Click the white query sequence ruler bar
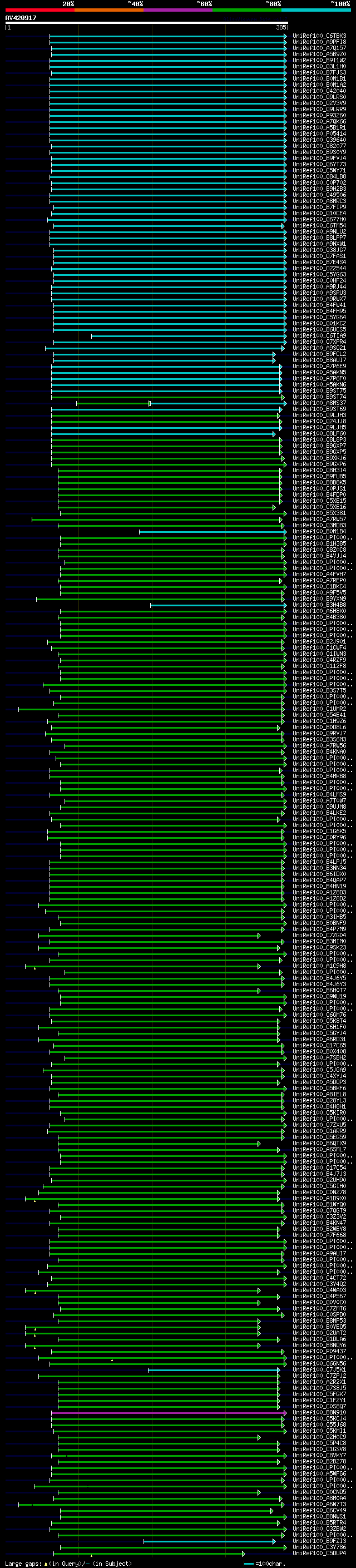 147,23
